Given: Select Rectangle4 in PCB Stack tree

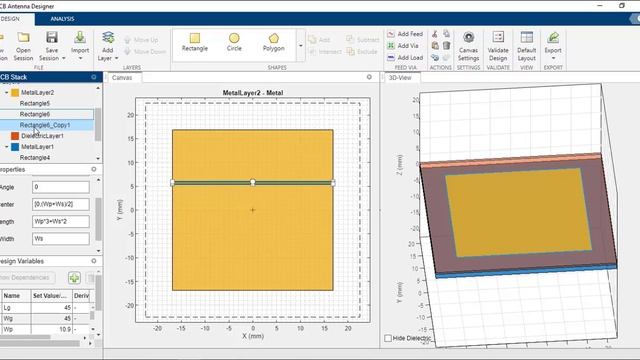Looking at the screenshot, I should point(35,158).
